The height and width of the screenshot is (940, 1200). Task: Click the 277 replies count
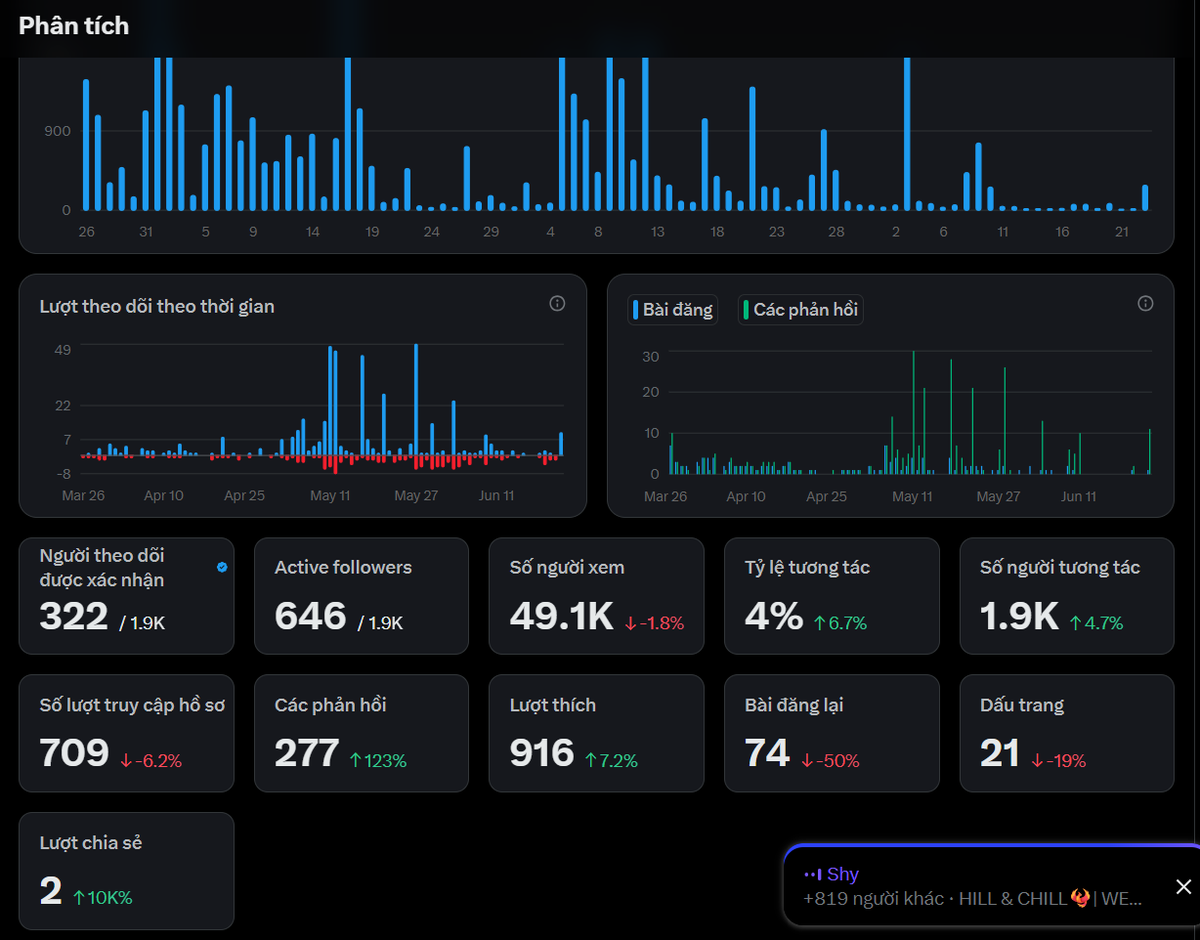[x=307, y=753]
